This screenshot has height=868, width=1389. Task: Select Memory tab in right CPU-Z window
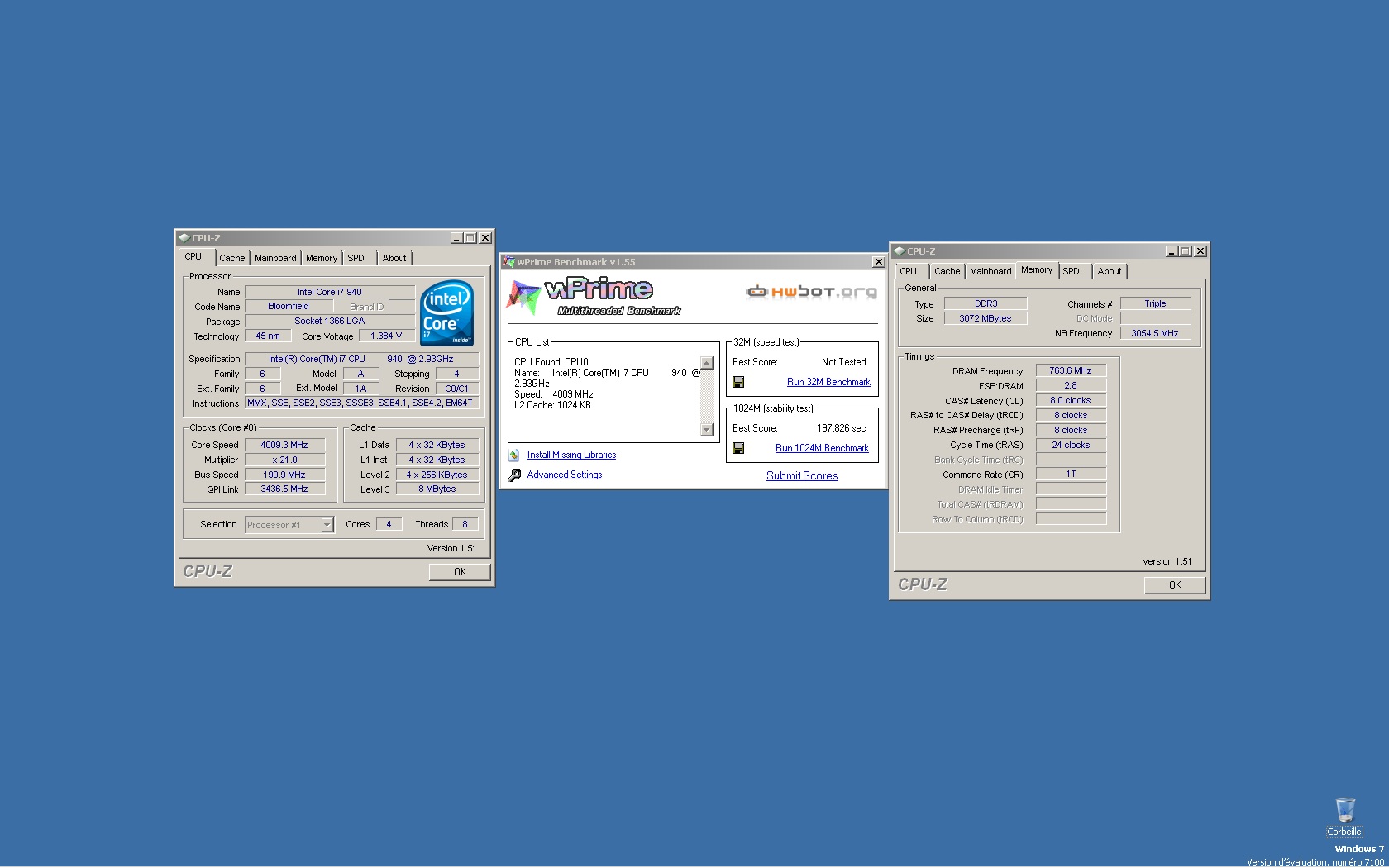click(x=1037, y=270)
